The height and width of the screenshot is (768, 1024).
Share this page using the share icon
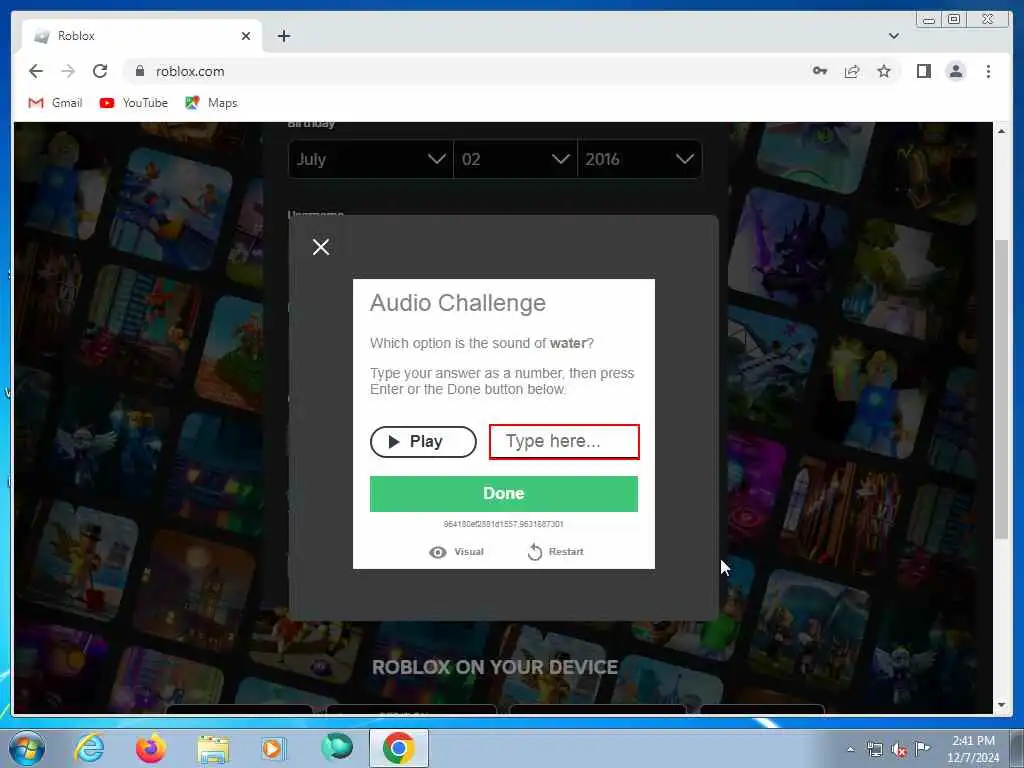pos(852,71)
